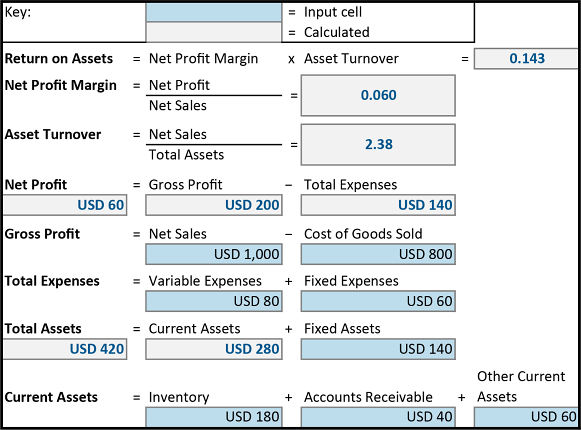This screenshot has width=581, height=430.
Task: Click the Net Profit USD 60 calculated cell
Action: (65, 205)
